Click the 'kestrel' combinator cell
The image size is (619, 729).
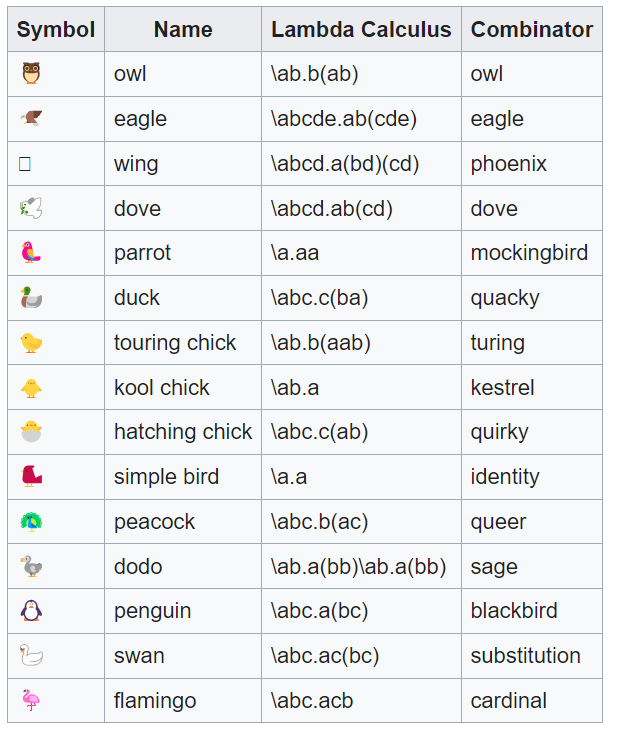[x=502, y=387]
